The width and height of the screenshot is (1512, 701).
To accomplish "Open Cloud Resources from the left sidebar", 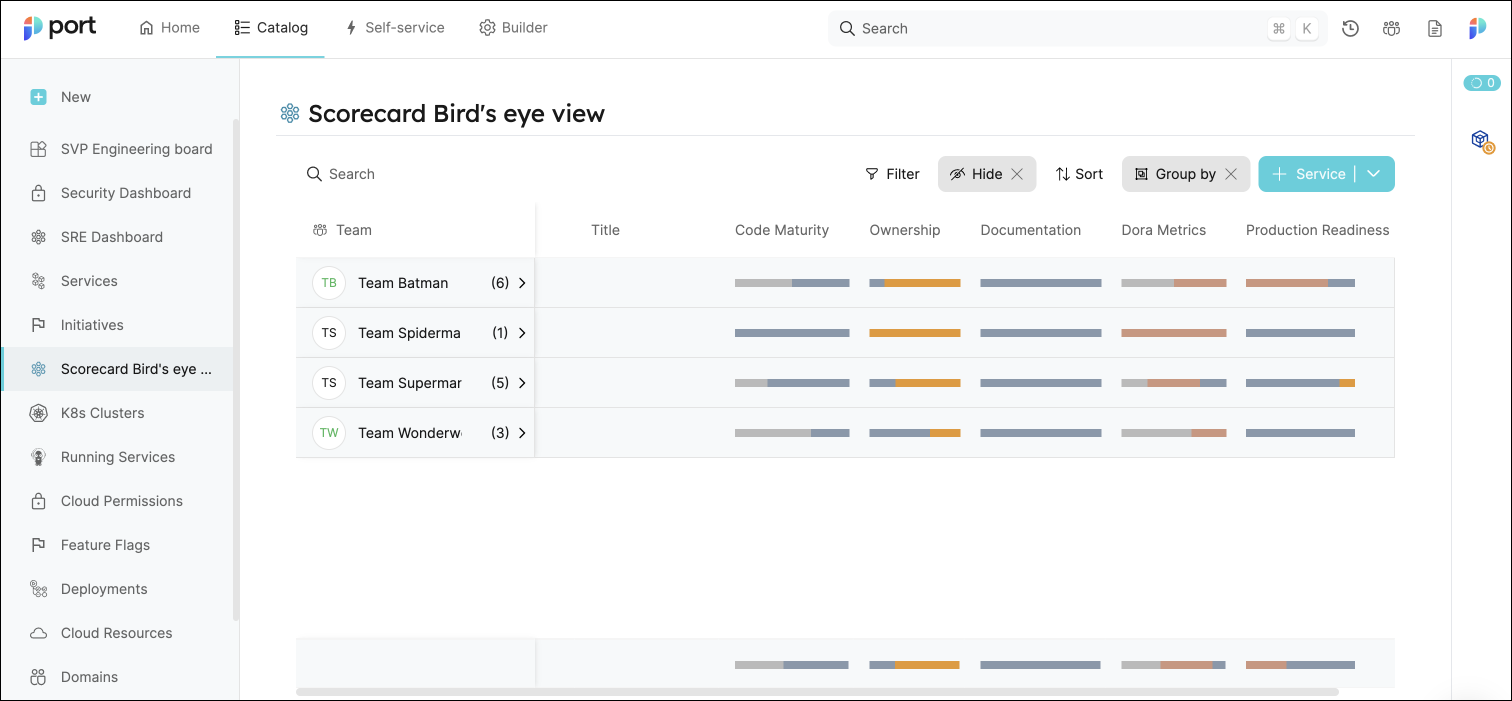I will tap(116, 633).
